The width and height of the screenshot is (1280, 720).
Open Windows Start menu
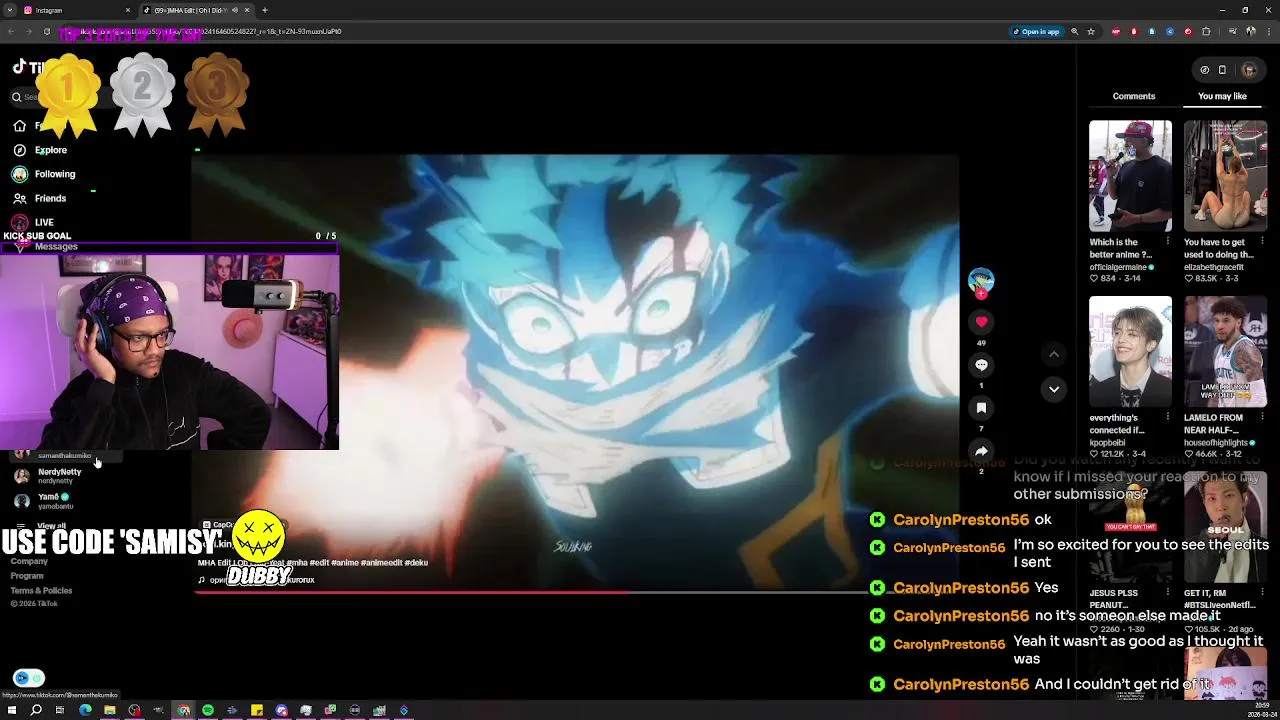[12, 710]
